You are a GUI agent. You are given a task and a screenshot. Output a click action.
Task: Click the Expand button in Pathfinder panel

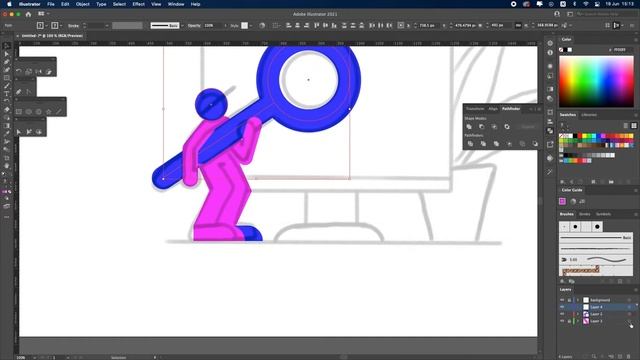[527, 127]
